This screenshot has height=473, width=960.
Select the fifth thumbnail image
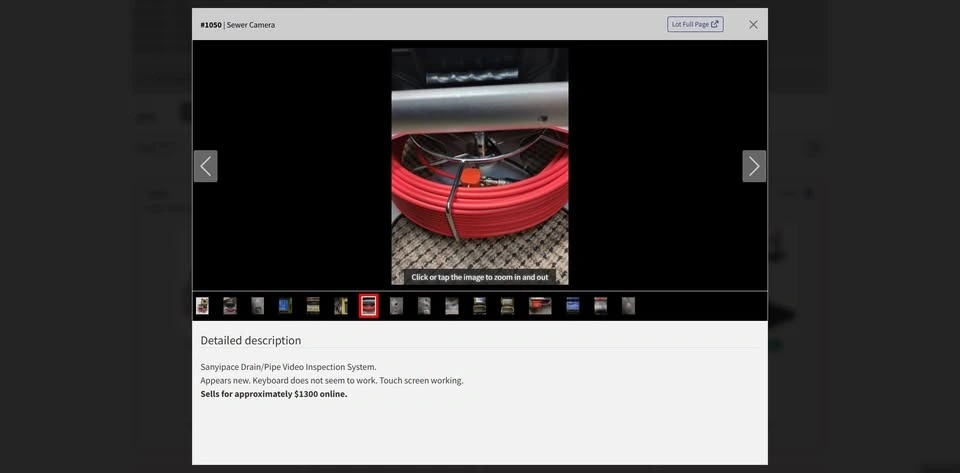tap(313, 306)
